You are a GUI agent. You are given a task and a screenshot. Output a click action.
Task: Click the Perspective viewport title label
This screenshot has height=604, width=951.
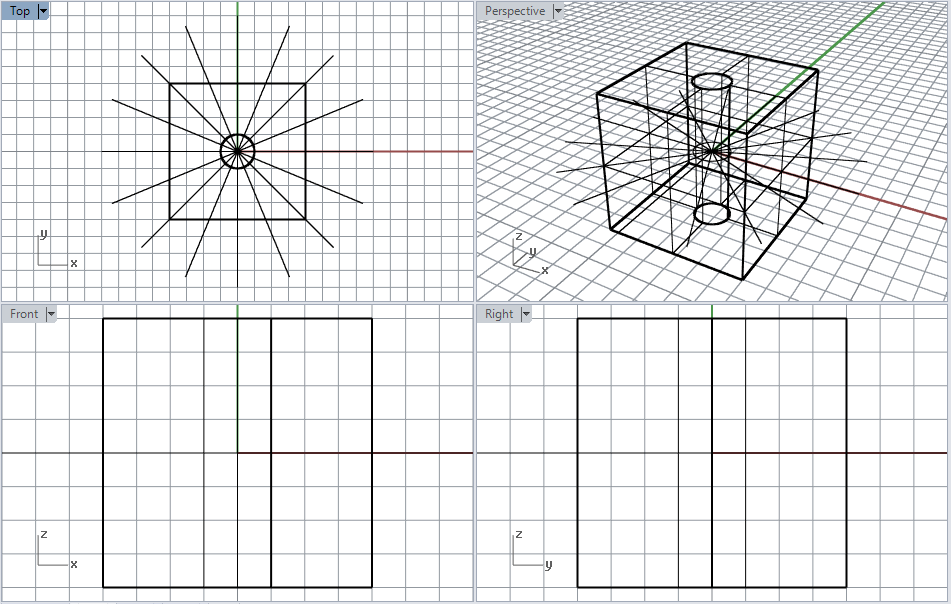[x=514, y=11]
